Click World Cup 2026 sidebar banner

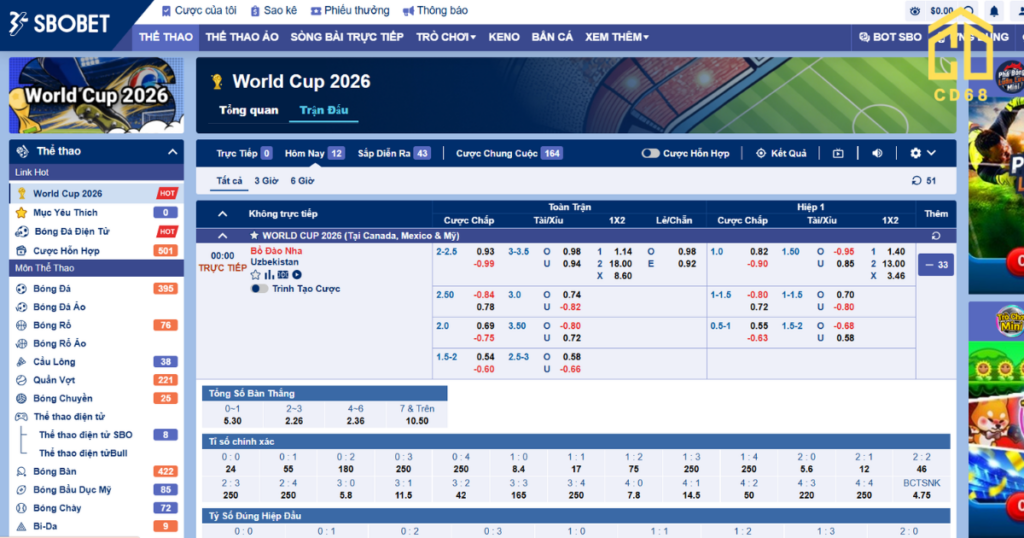click(x=96, y=95)
